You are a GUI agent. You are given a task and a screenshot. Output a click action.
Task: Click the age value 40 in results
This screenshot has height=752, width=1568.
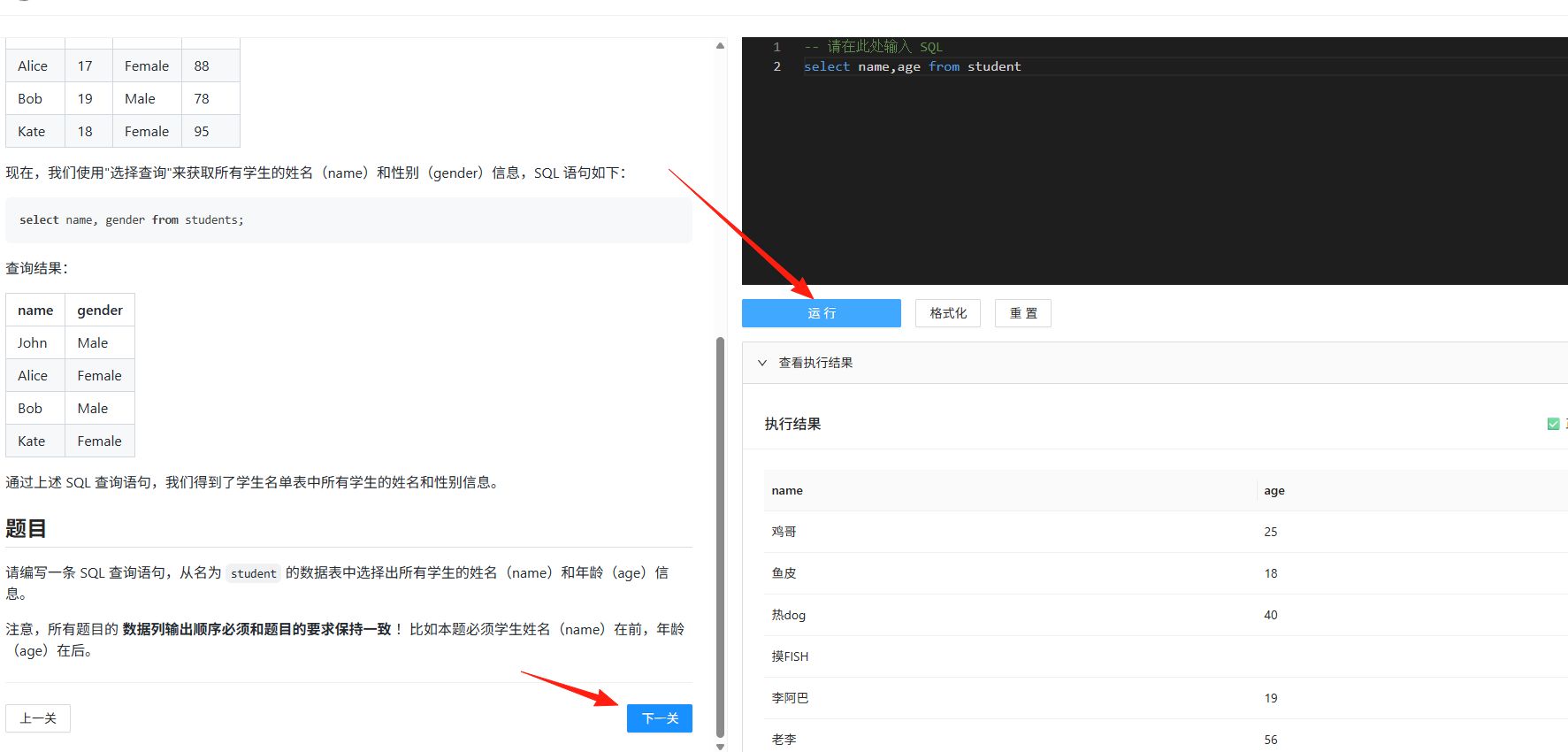(x=1271, y=615)
